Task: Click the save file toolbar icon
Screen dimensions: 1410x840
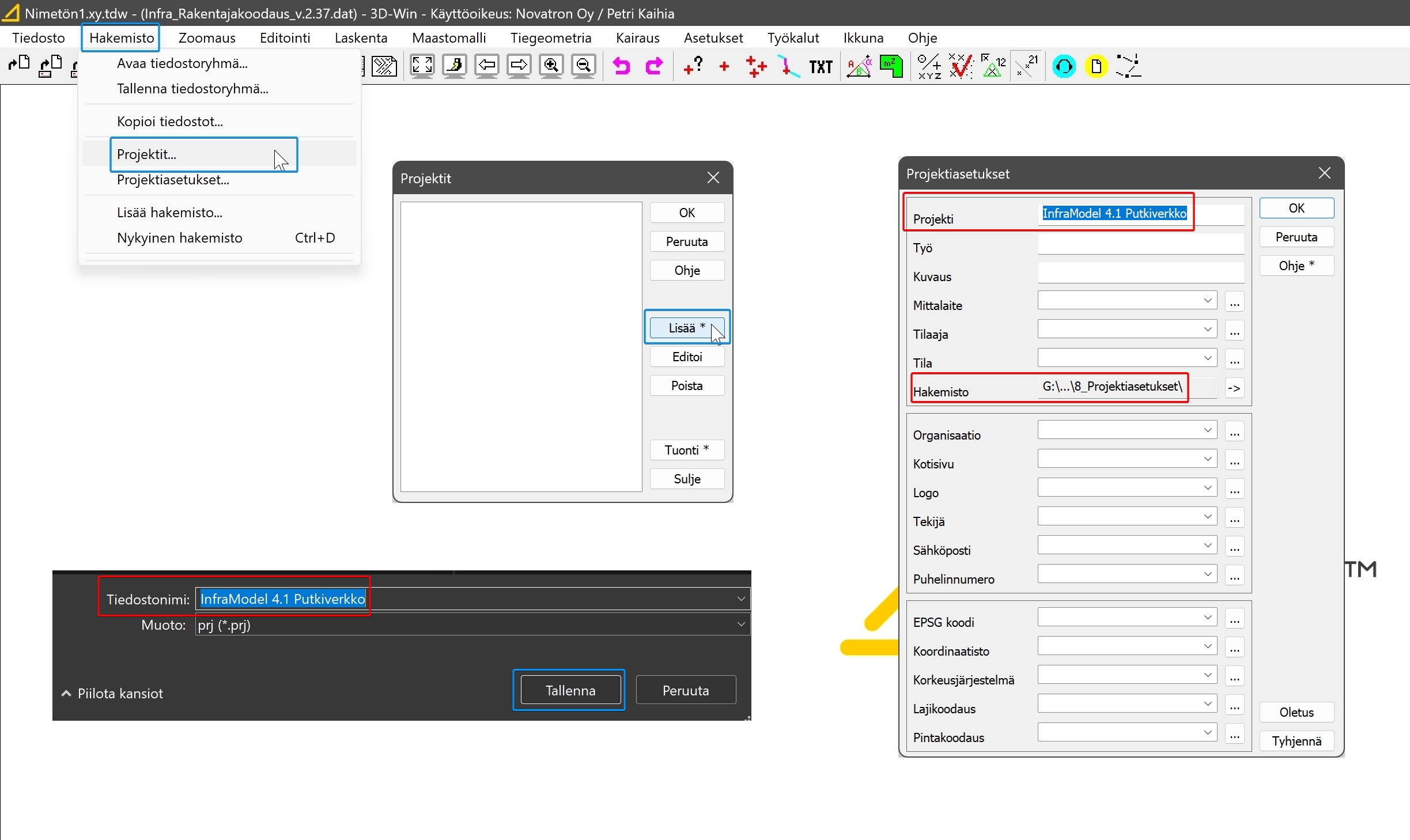Action: (51, 66)
